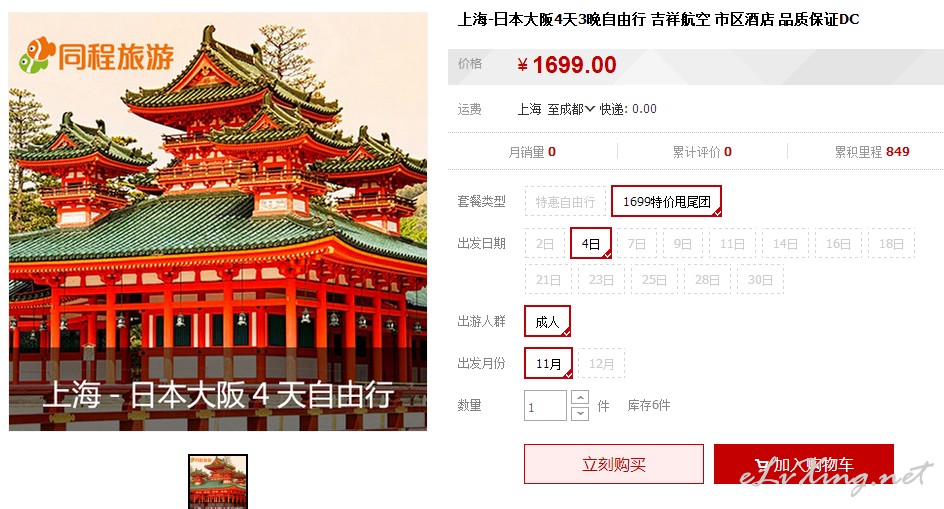The width and height of the screenshot is (944, 509).
Task: Choose departure date 18日
Action: pyautogui.click(x=891, y=244)
